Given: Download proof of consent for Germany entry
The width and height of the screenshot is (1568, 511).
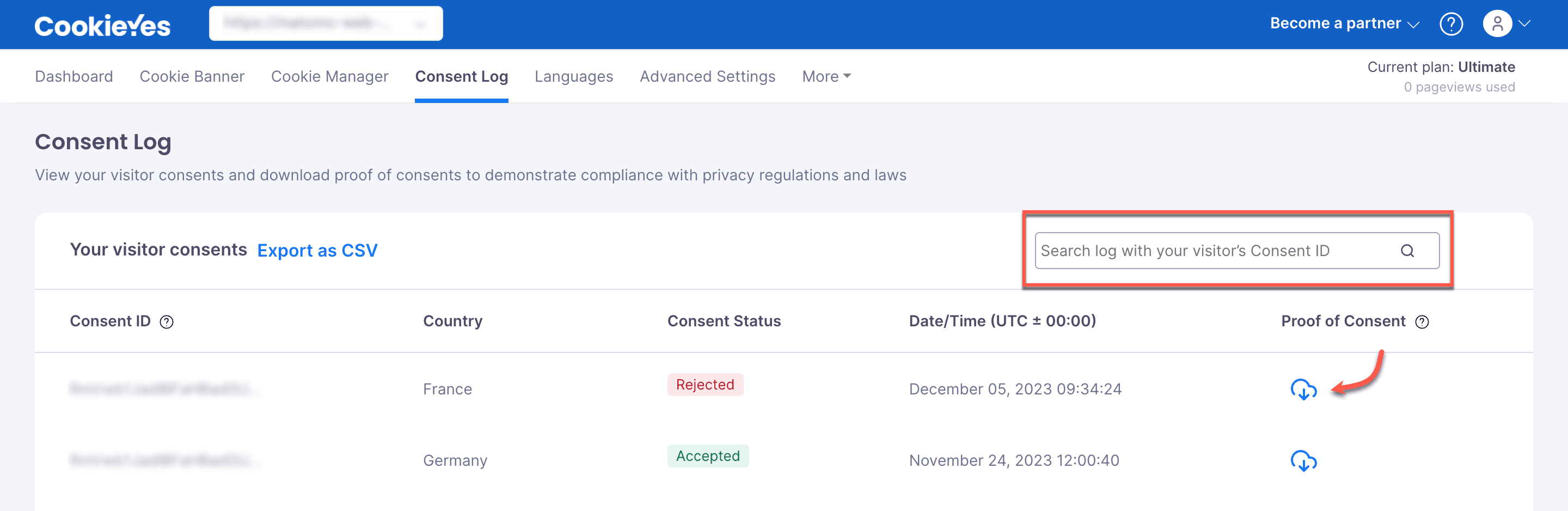Looking at the screenshot, I should pyautogui.click(x=1303, y=460).
